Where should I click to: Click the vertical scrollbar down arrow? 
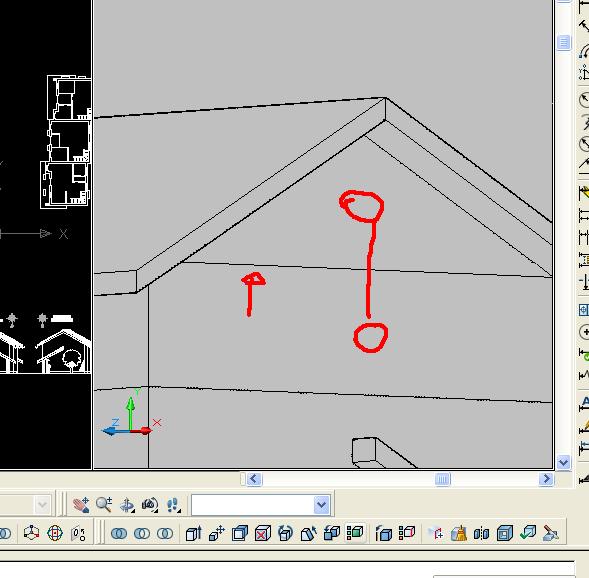563,462
